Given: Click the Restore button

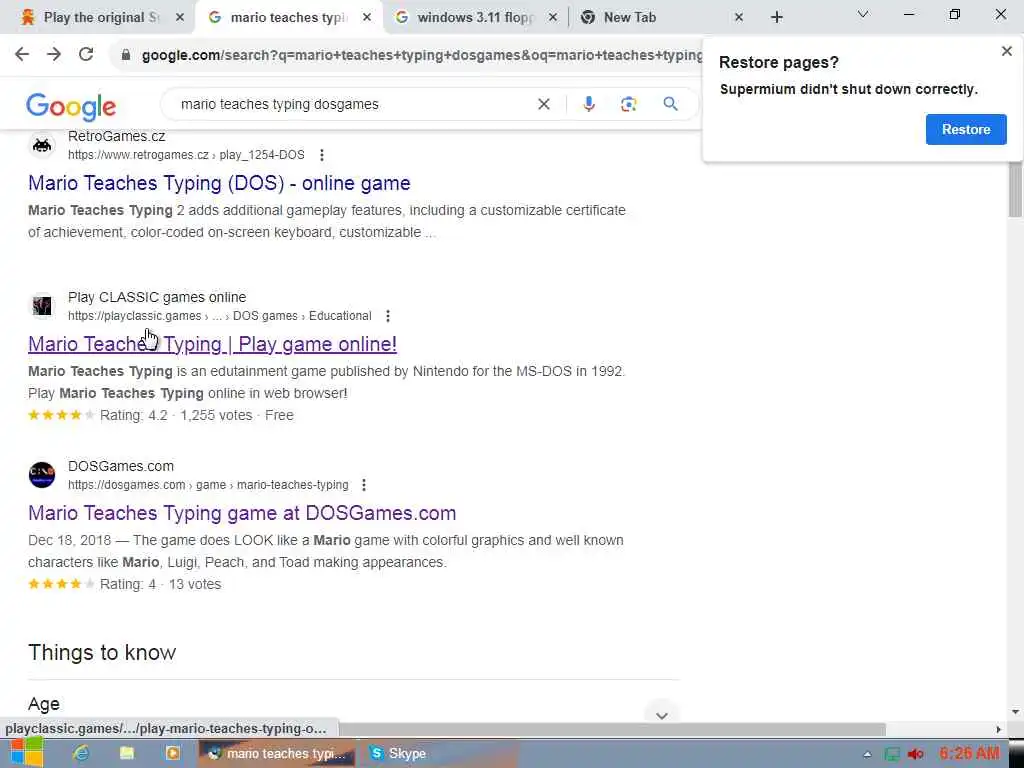Looking at the screenshot, I should 966,129.
